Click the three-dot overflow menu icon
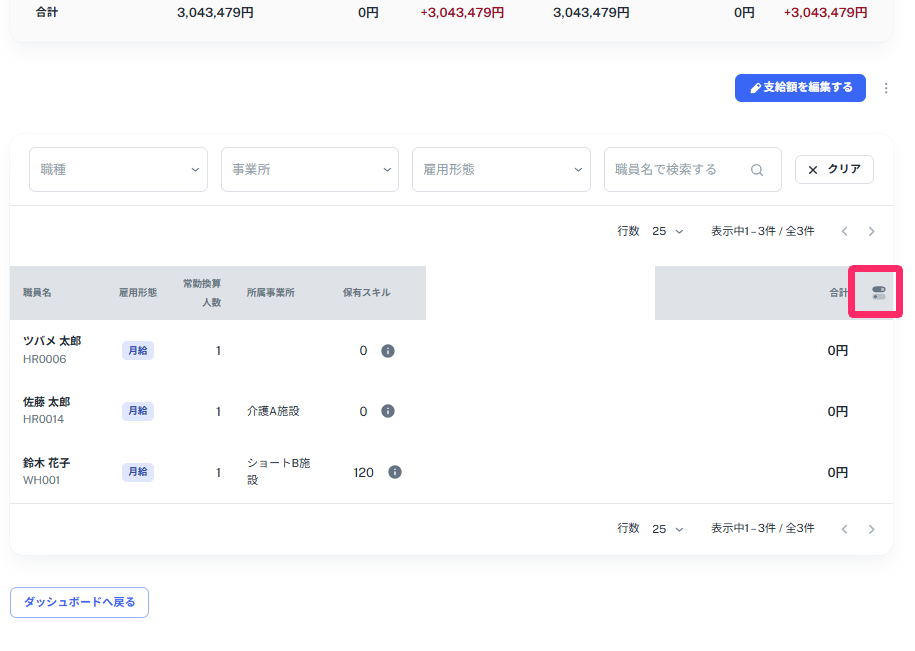The height and width of the screenshot is (651, 915). coord(886,88)
